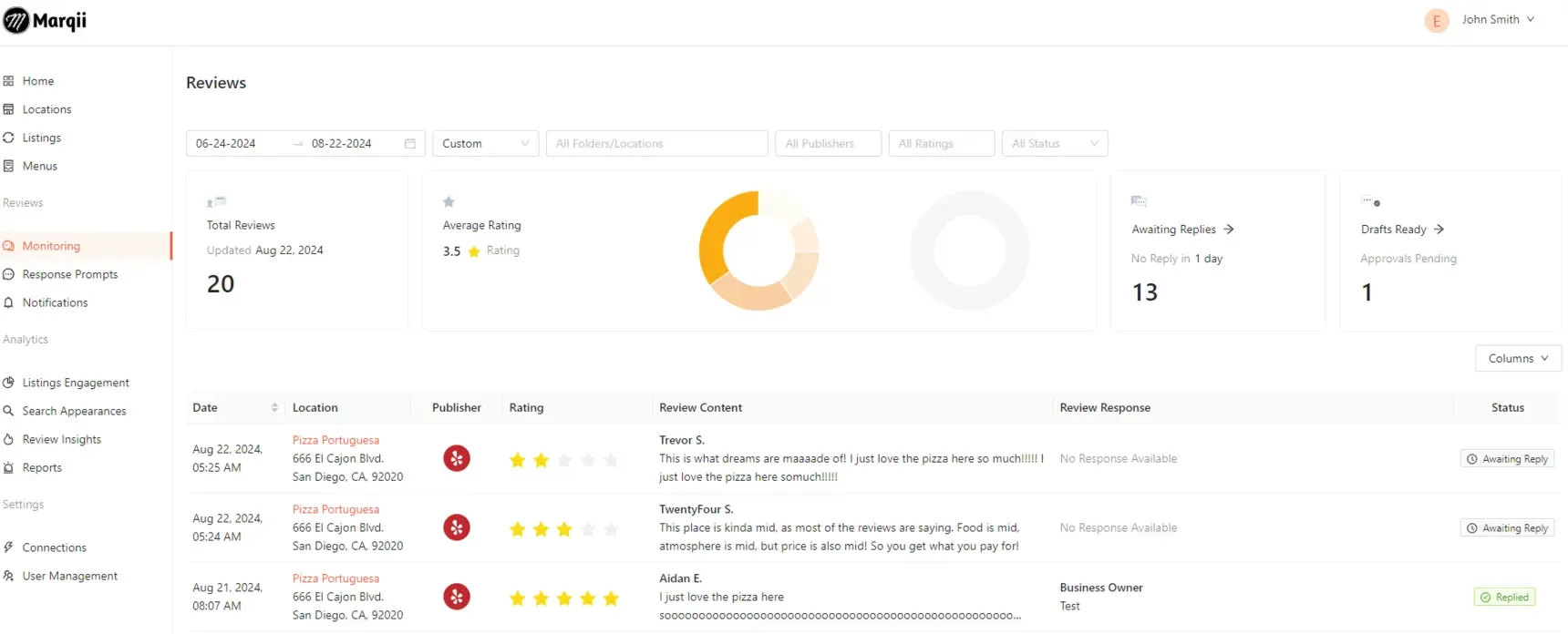
Task: Click the Marqii logo icon
Action: (x=15, y=20)
